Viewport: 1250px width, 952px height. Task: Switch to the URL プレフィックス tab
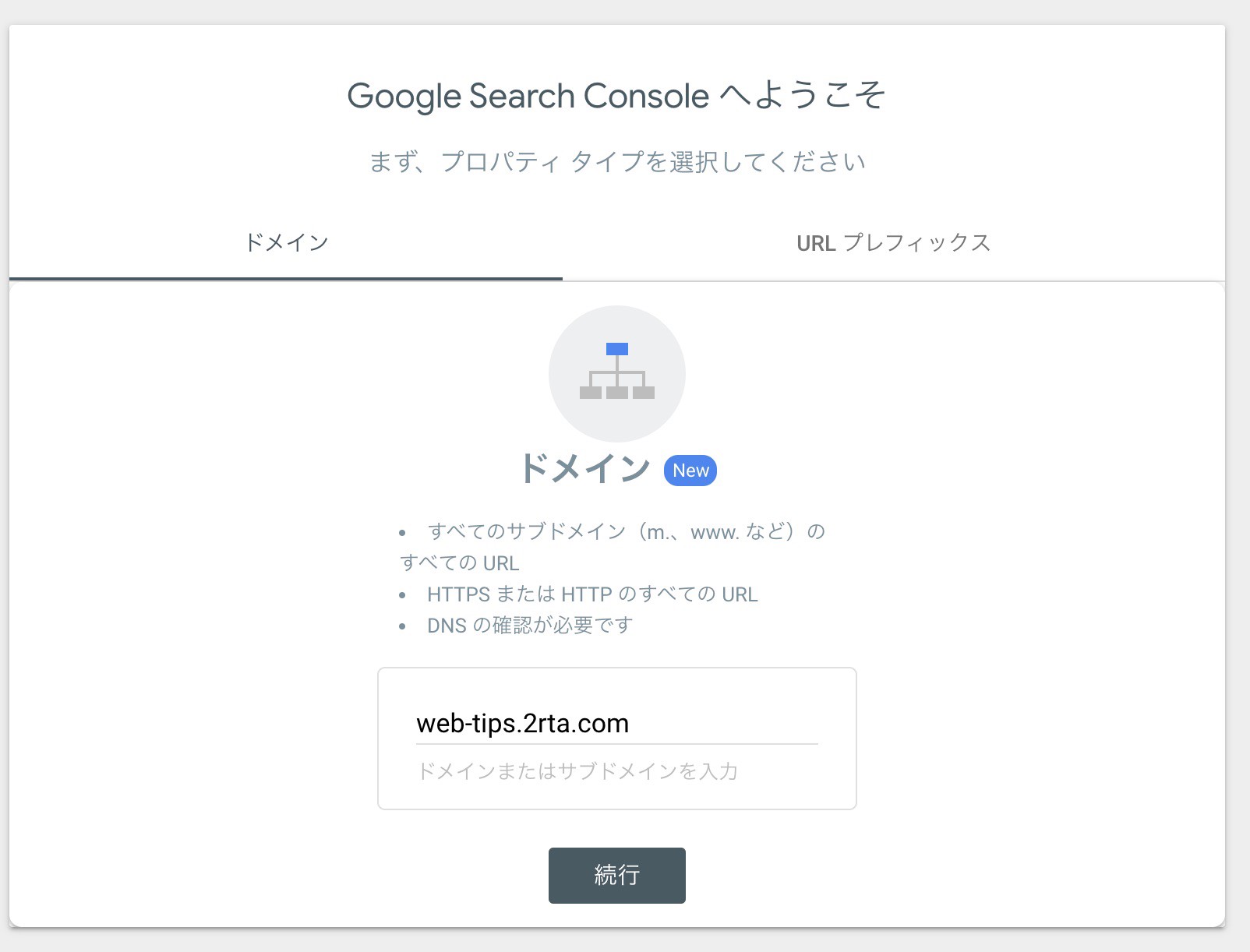894,243
